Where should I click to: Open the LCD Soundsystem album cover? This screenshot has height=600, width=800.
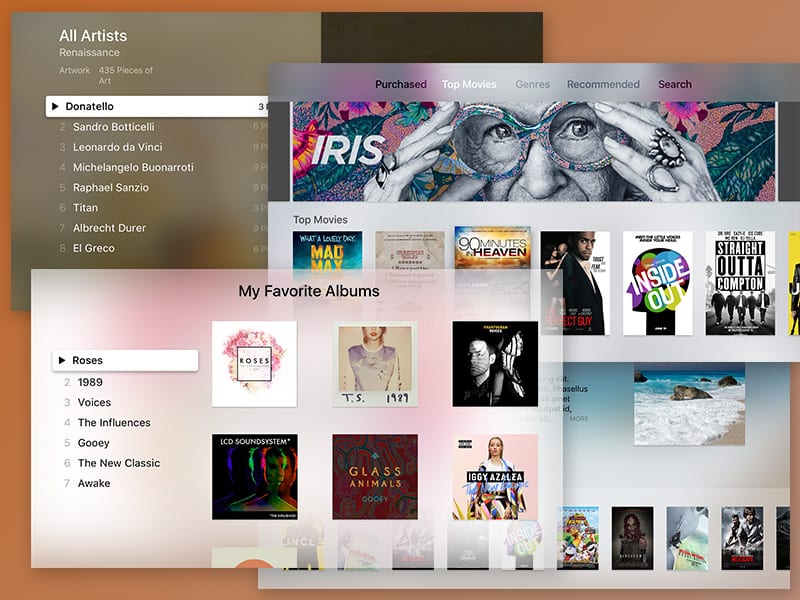click(x=255, y=477)
